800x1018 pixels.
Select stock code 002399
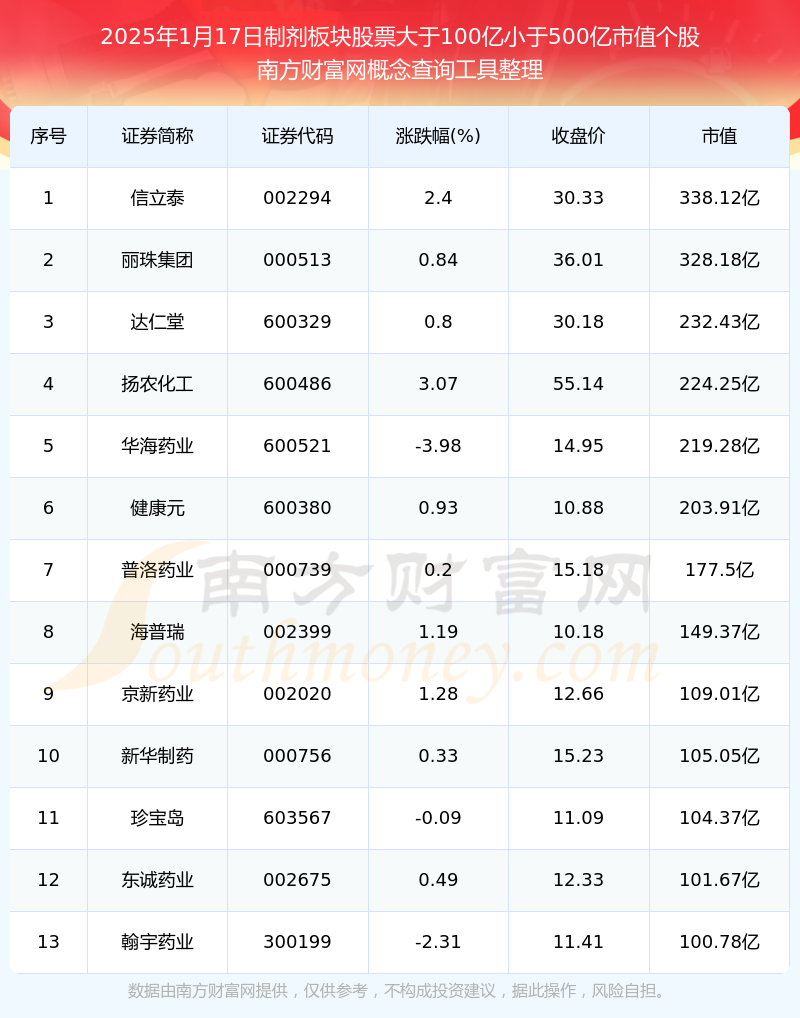297,632
